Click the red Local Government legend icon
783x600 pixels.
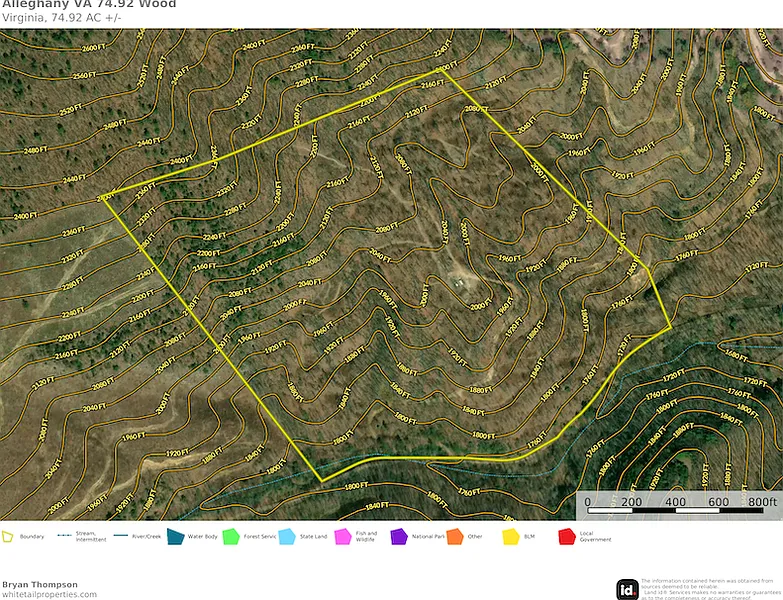567,537
